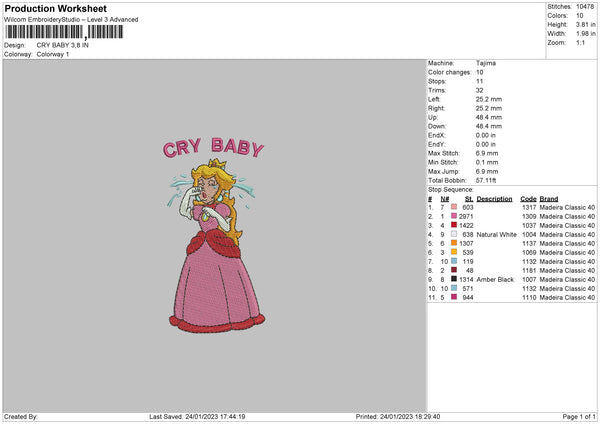Click the design name CRY BABY 3,8 IN
The width and height of the screenshot is (600, 424).
pos(62,45)
